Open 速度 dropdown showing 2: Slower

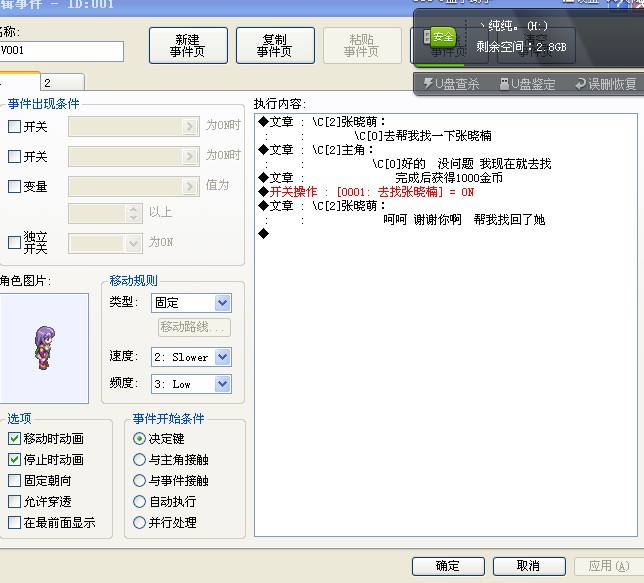(x=191, y=357)
